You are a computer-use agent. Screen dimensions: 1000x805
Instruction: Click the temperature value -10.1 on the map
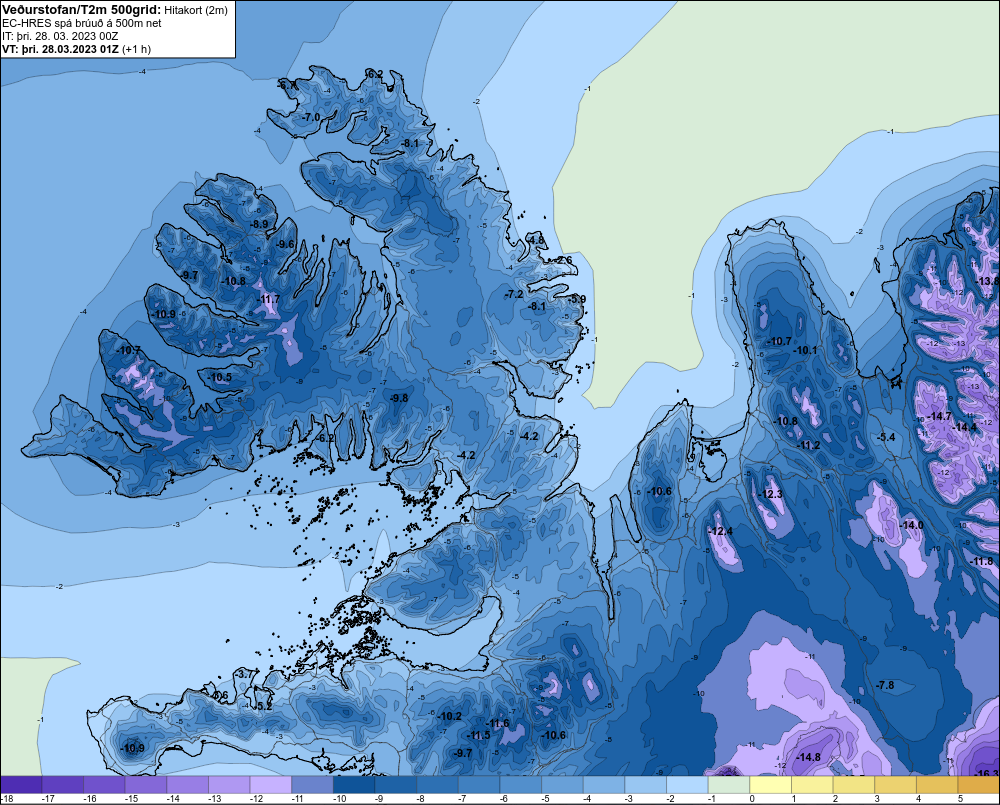pyautogui.click(x=805, y=350)
